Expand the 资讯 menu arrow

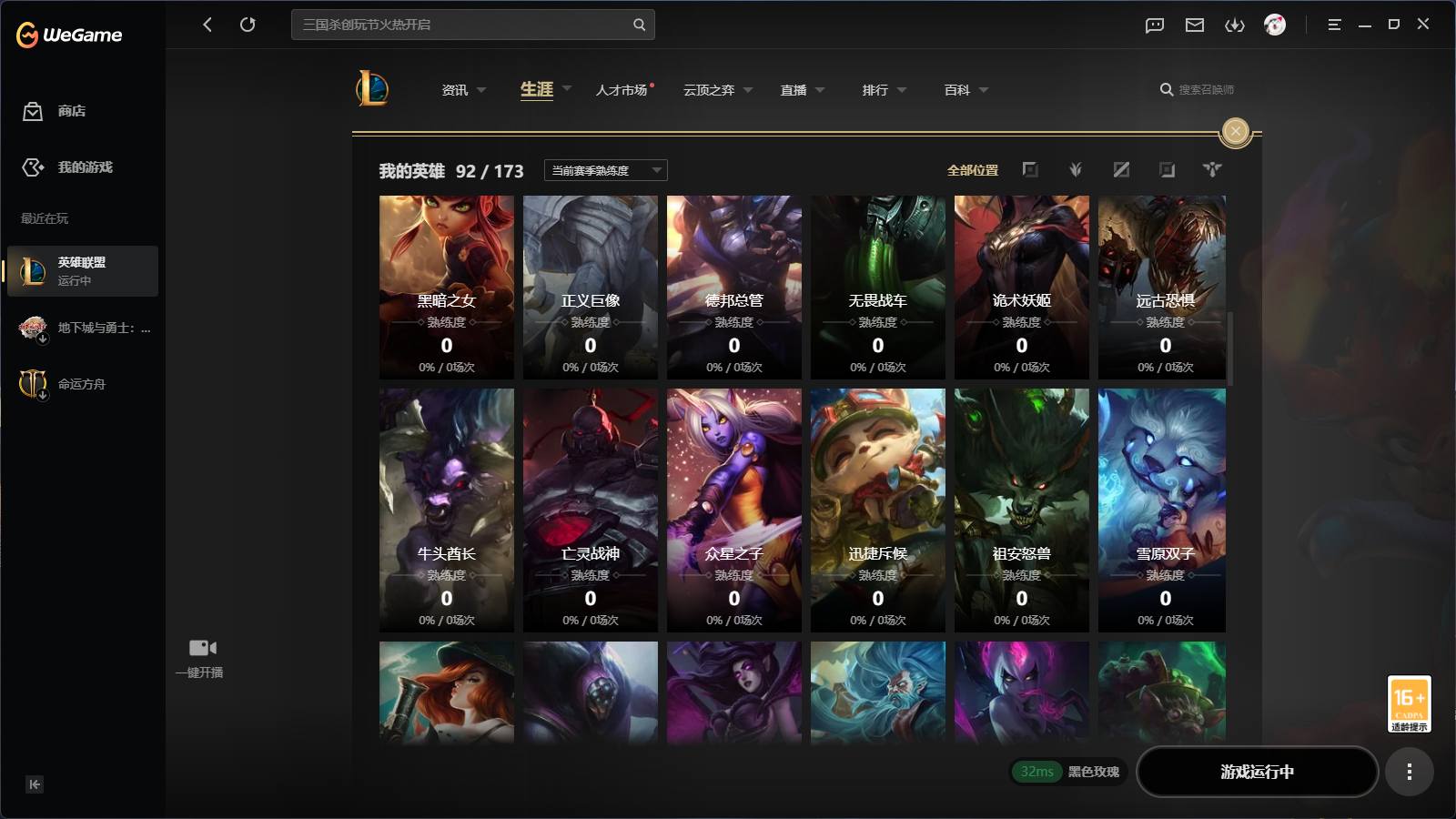click(481, 90)
